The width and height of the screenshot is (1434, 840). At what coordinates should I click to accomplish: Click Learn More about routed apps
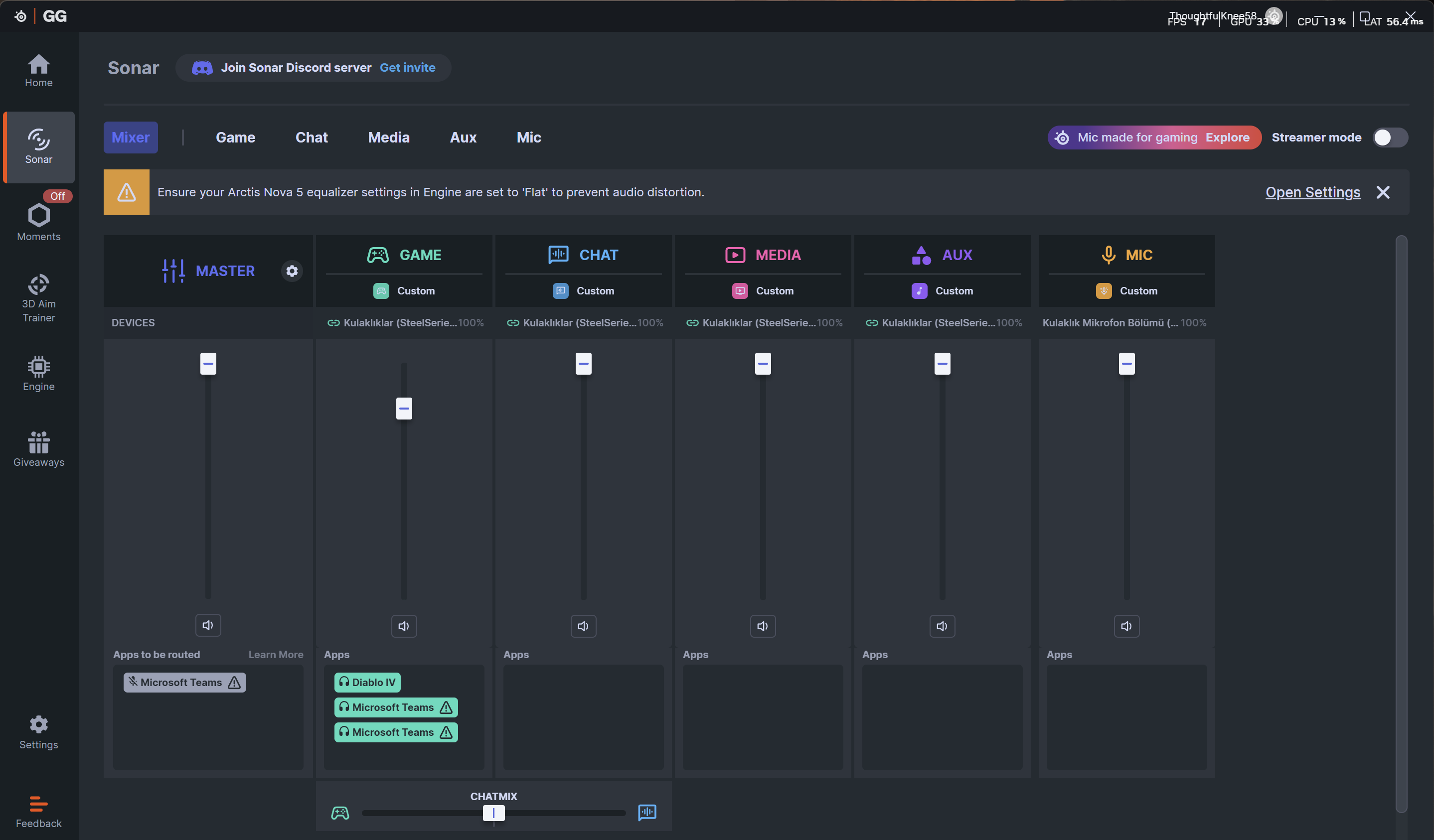point(276,655)
